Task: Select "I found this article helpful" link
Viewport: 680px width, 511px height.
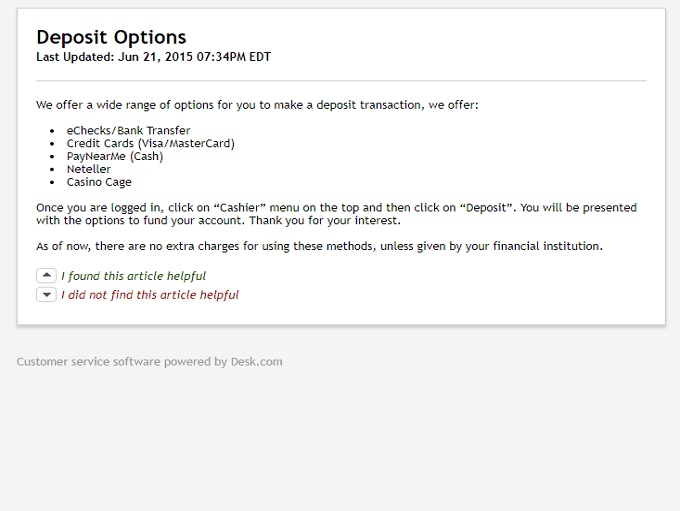Action: [133, 276]
